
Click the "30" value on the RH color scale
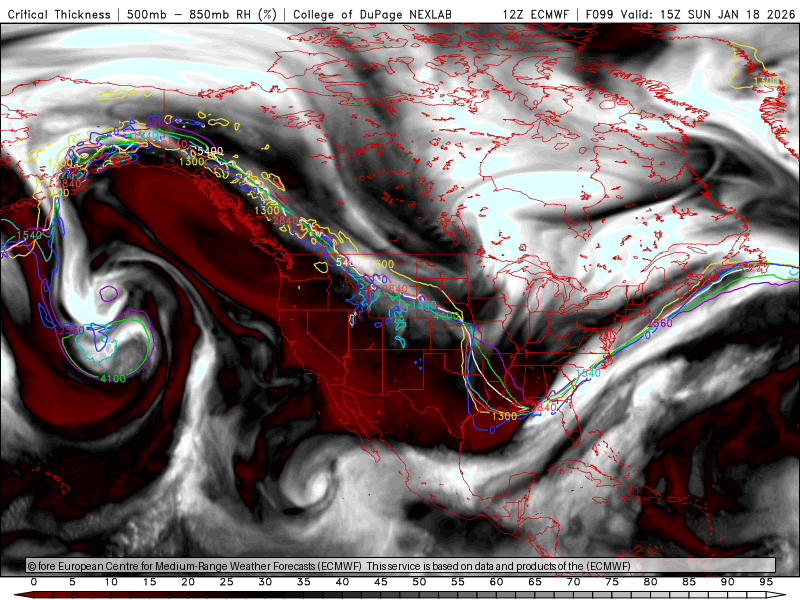[265, 582]
